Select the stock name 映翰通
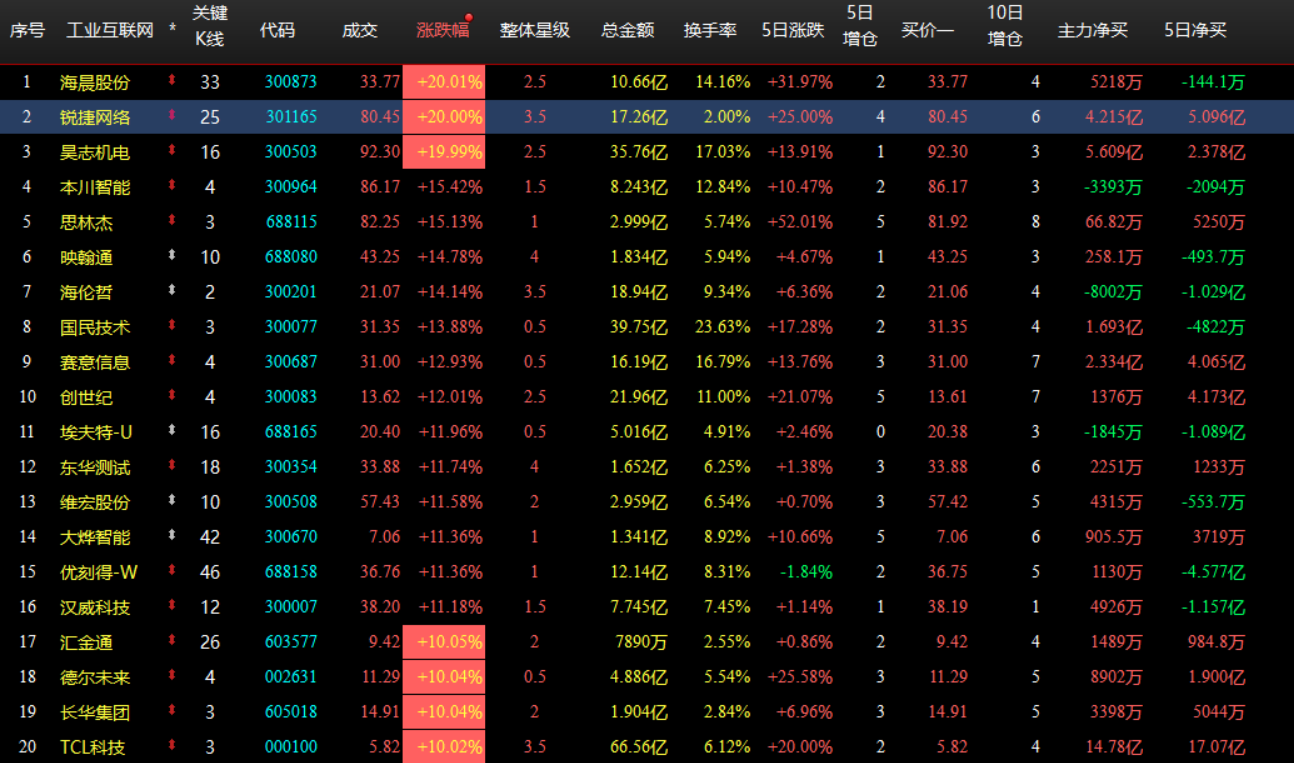 [x=86, y=257]
